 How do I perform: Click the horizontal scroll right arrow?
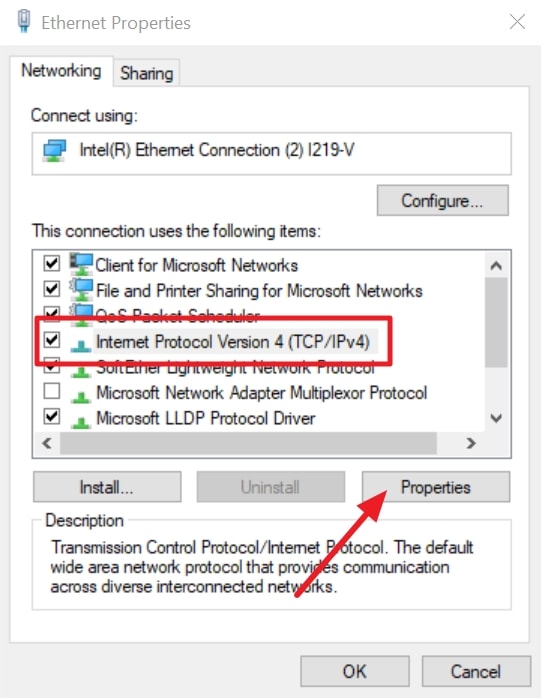point(471,443)
